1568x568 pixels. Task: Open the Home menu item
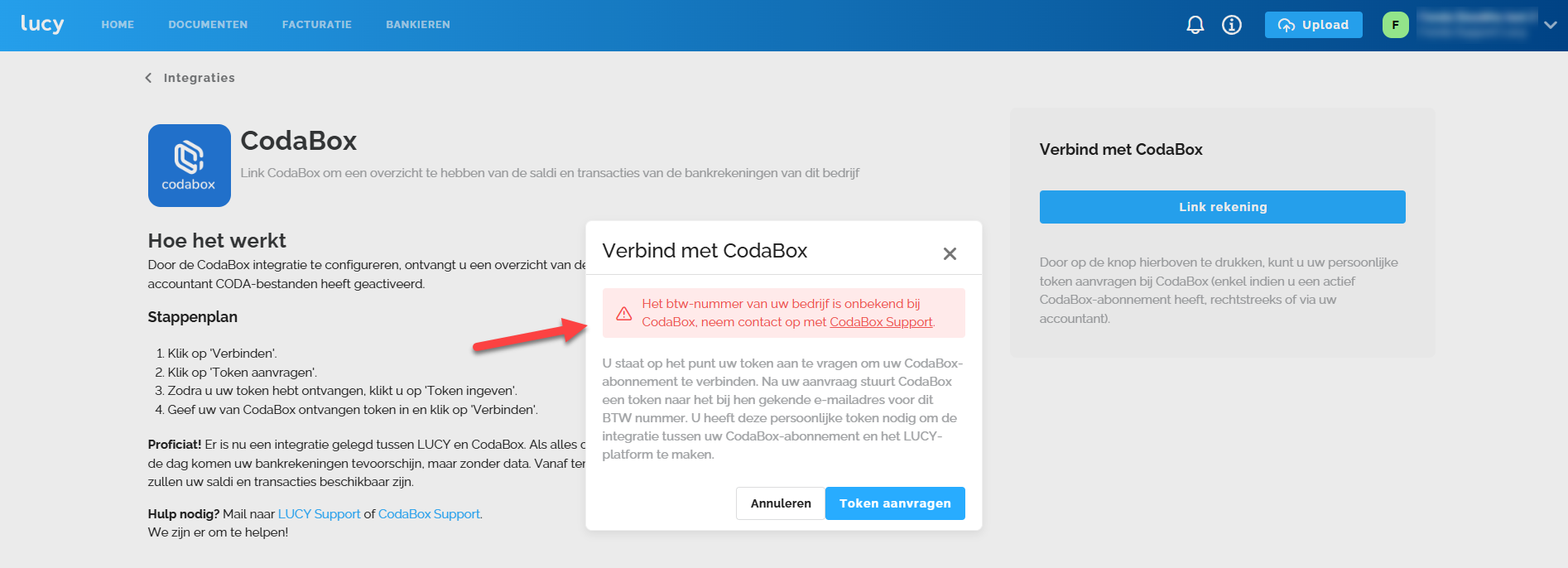[x=118, y=25]
